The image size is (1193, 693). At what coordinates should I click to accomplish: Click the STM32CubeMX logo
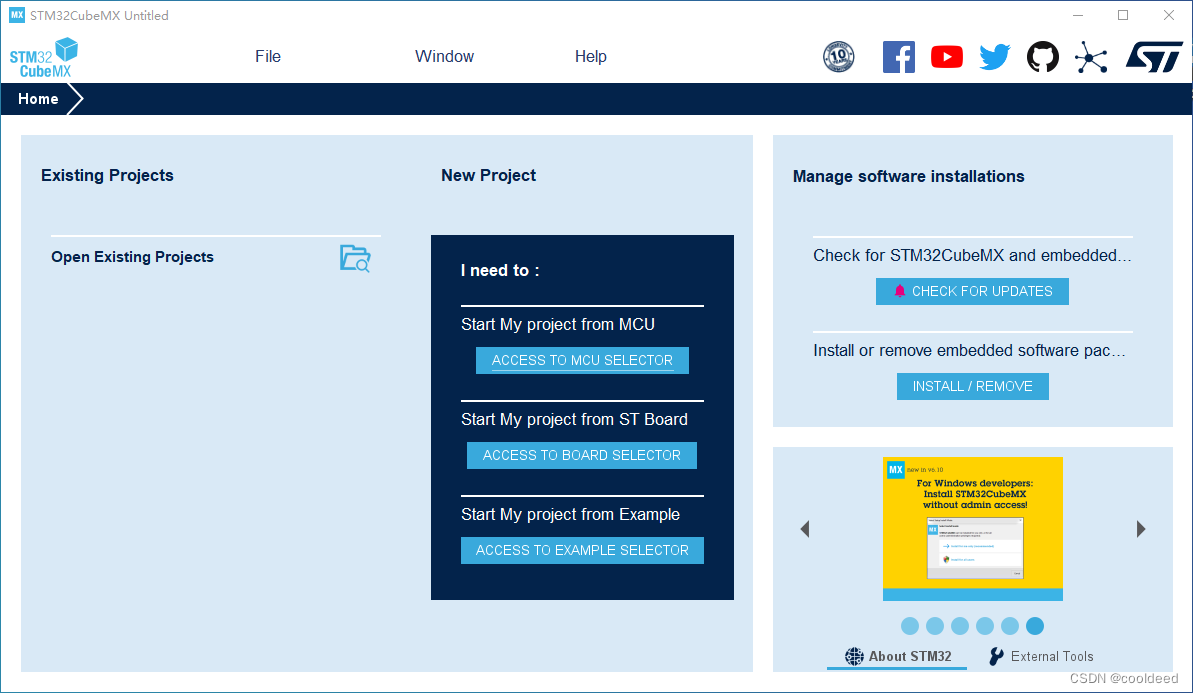44,58
